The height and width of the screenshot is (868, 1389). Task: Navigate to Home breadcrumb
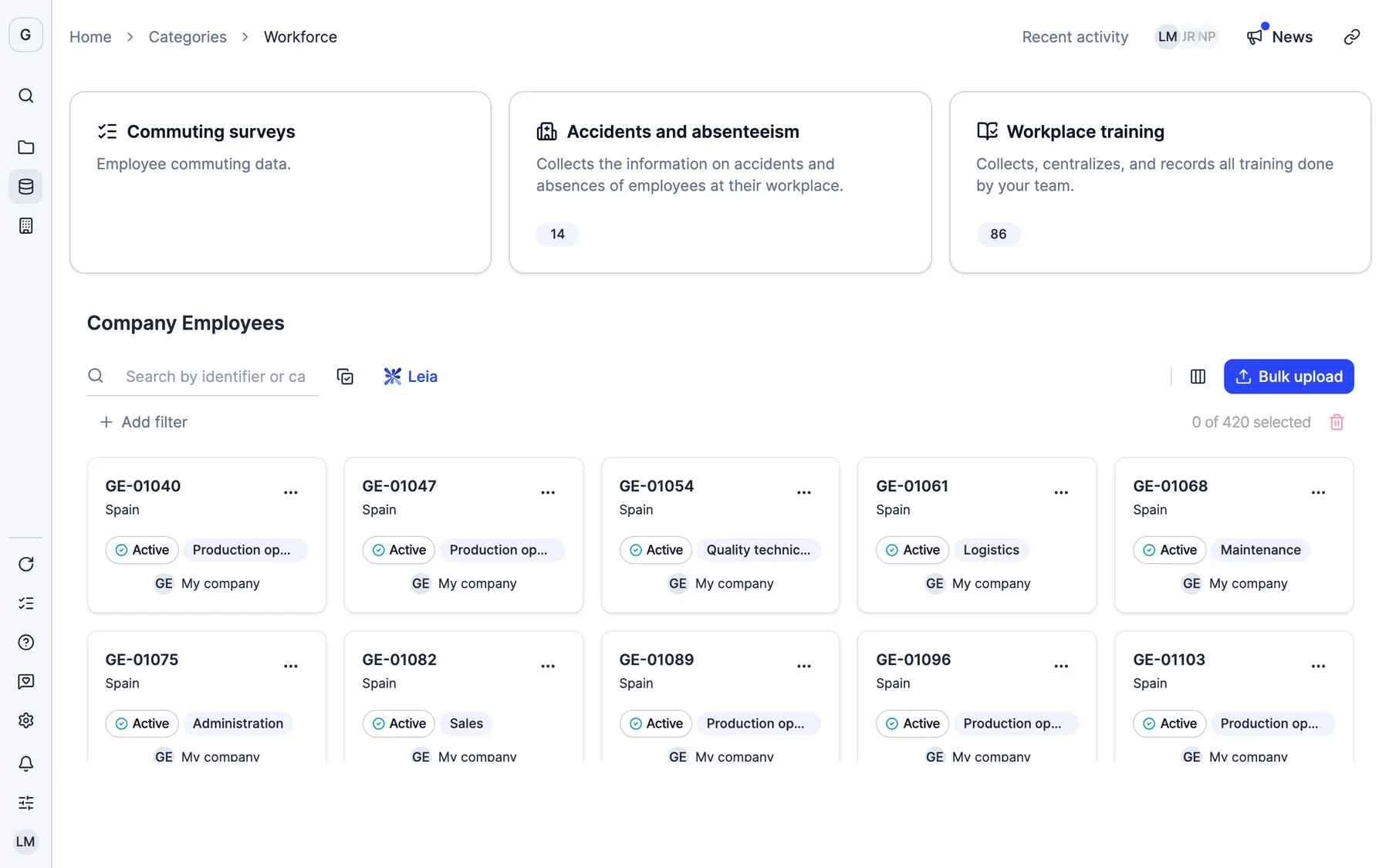coord(90,37)
